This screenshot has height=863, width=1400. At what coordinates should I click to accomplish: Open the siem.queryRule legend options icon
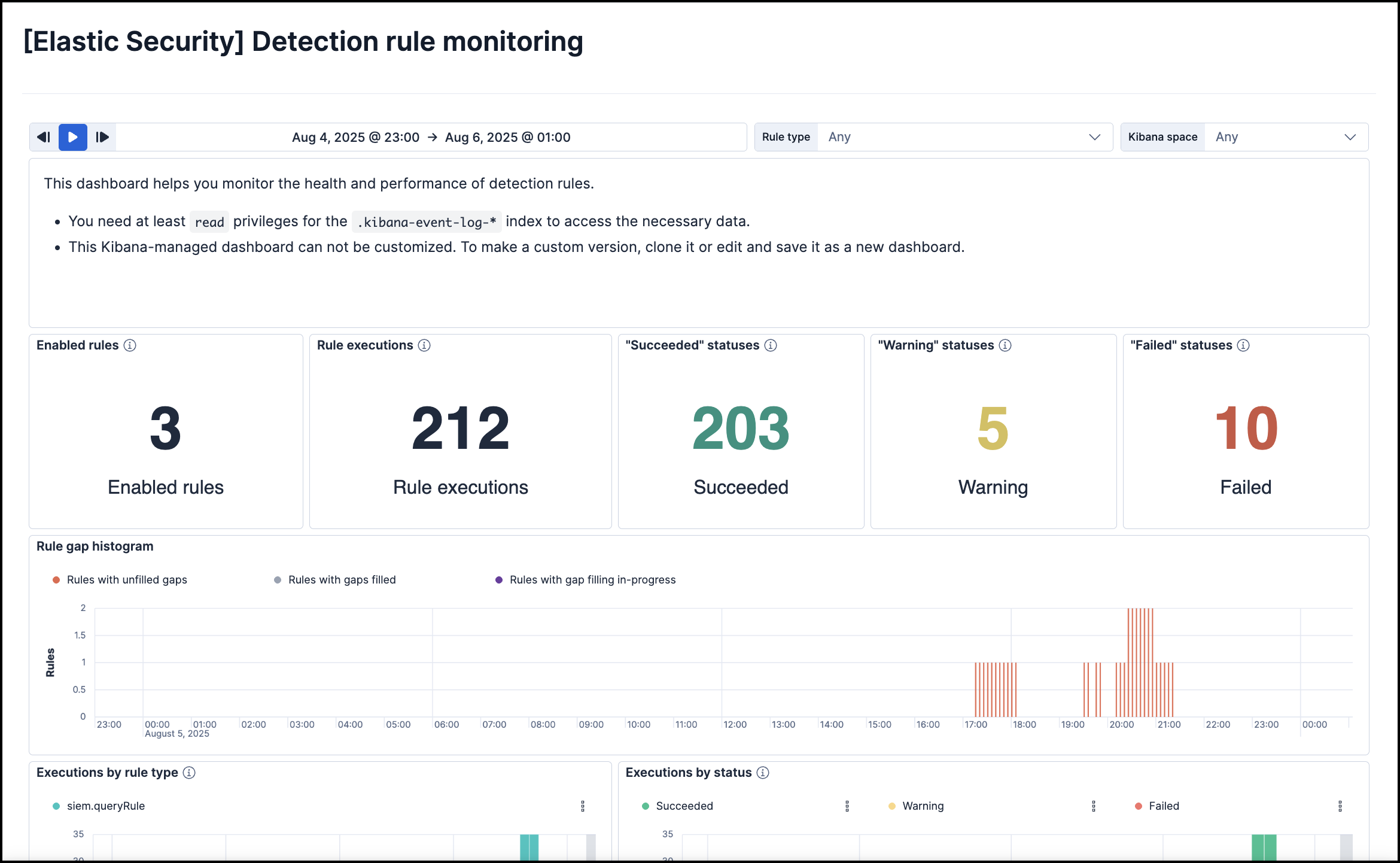point(583,806)
